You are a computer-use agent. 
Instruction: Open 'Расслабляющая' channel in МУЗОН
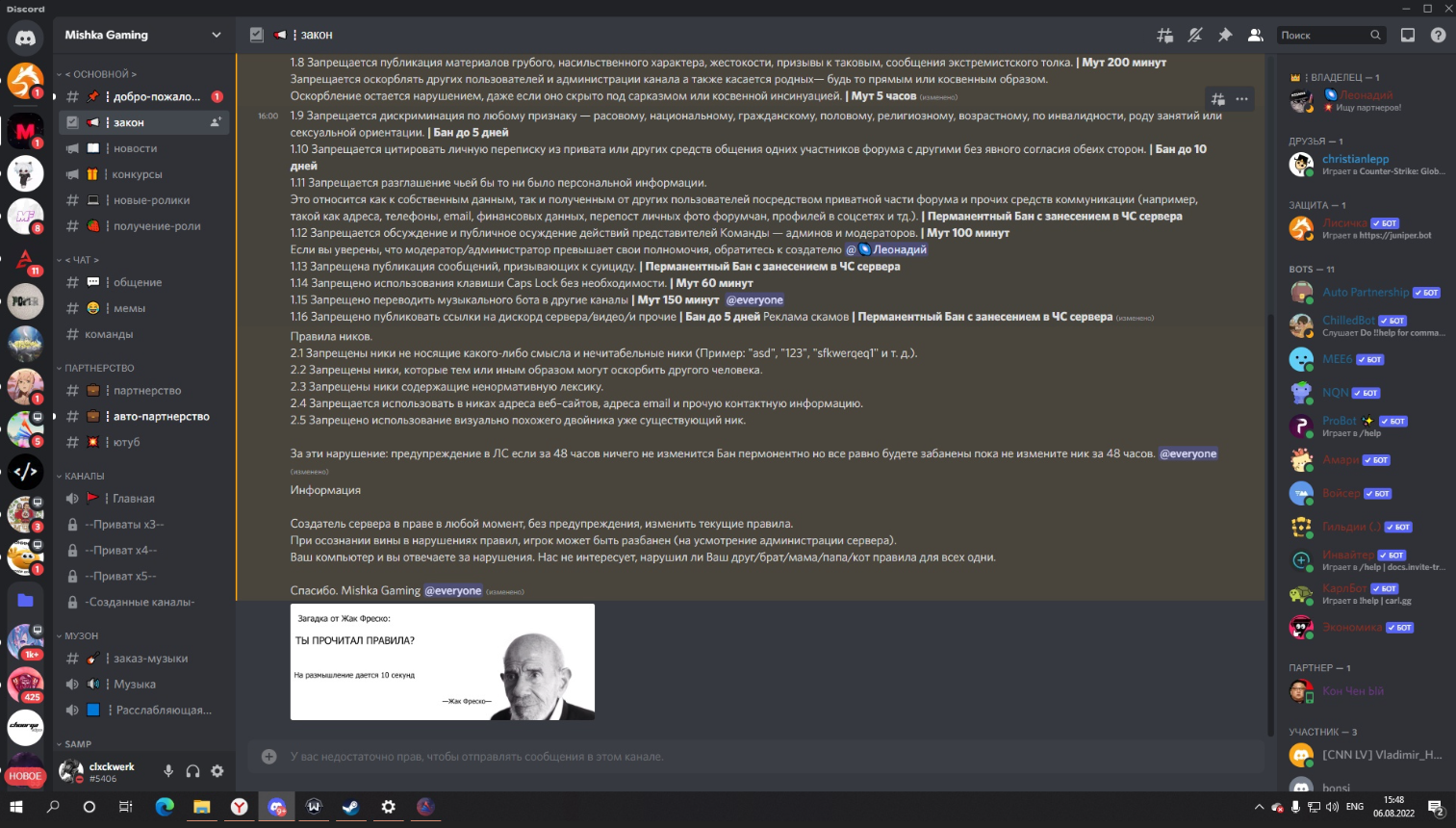(144, 710)
